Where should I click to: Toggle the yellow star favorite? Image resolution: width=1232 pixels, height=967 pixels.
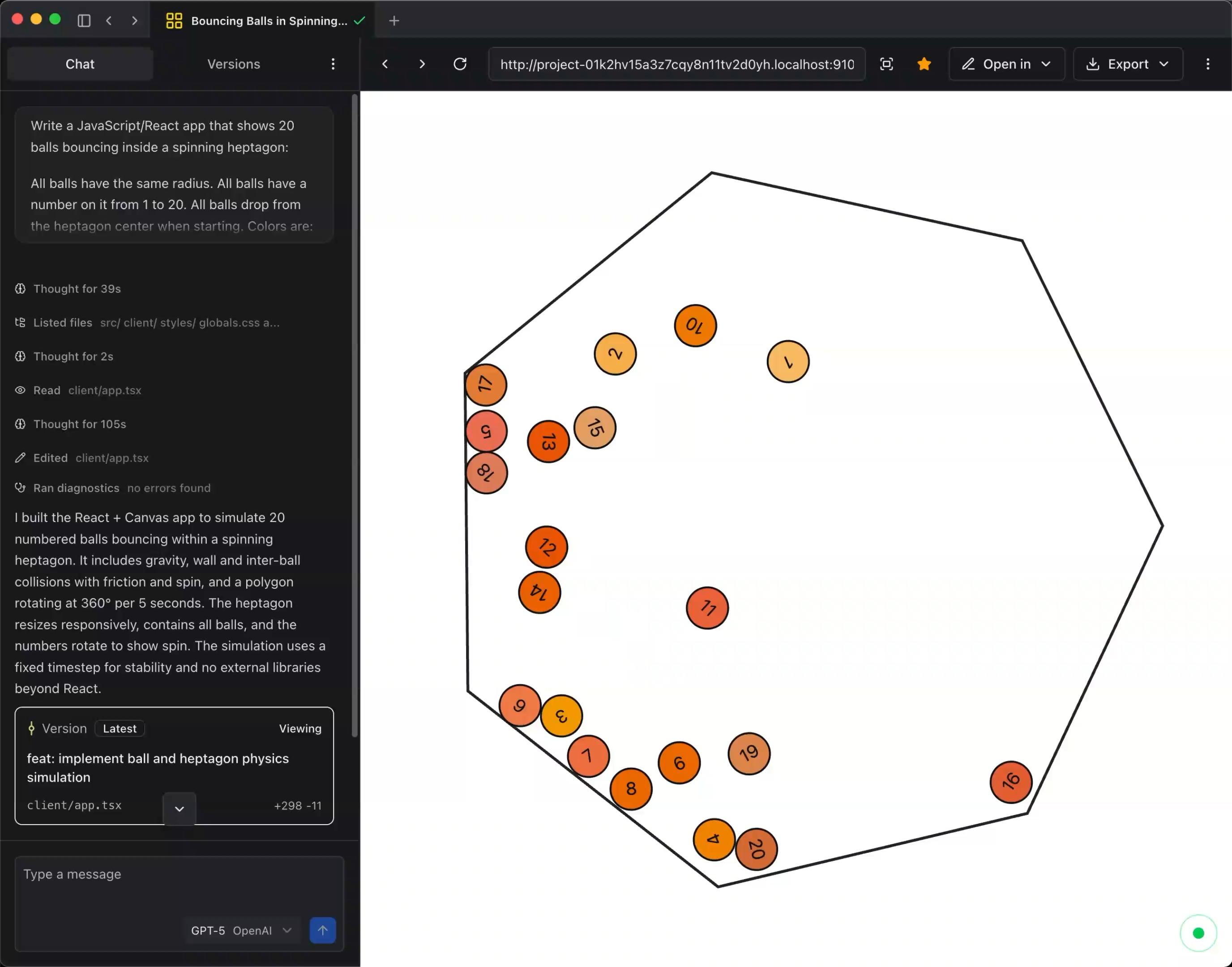924,64
